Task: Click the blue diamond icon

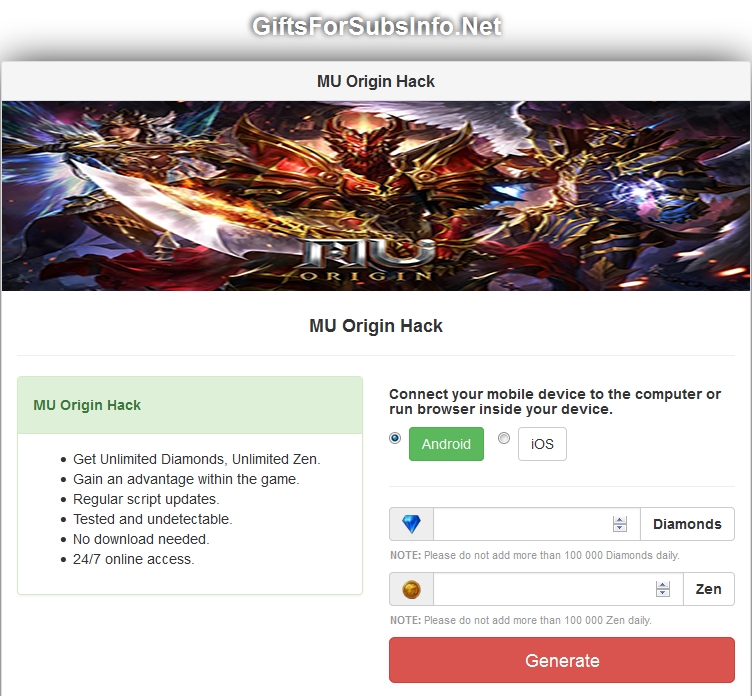Action: (x=411, y=524)
